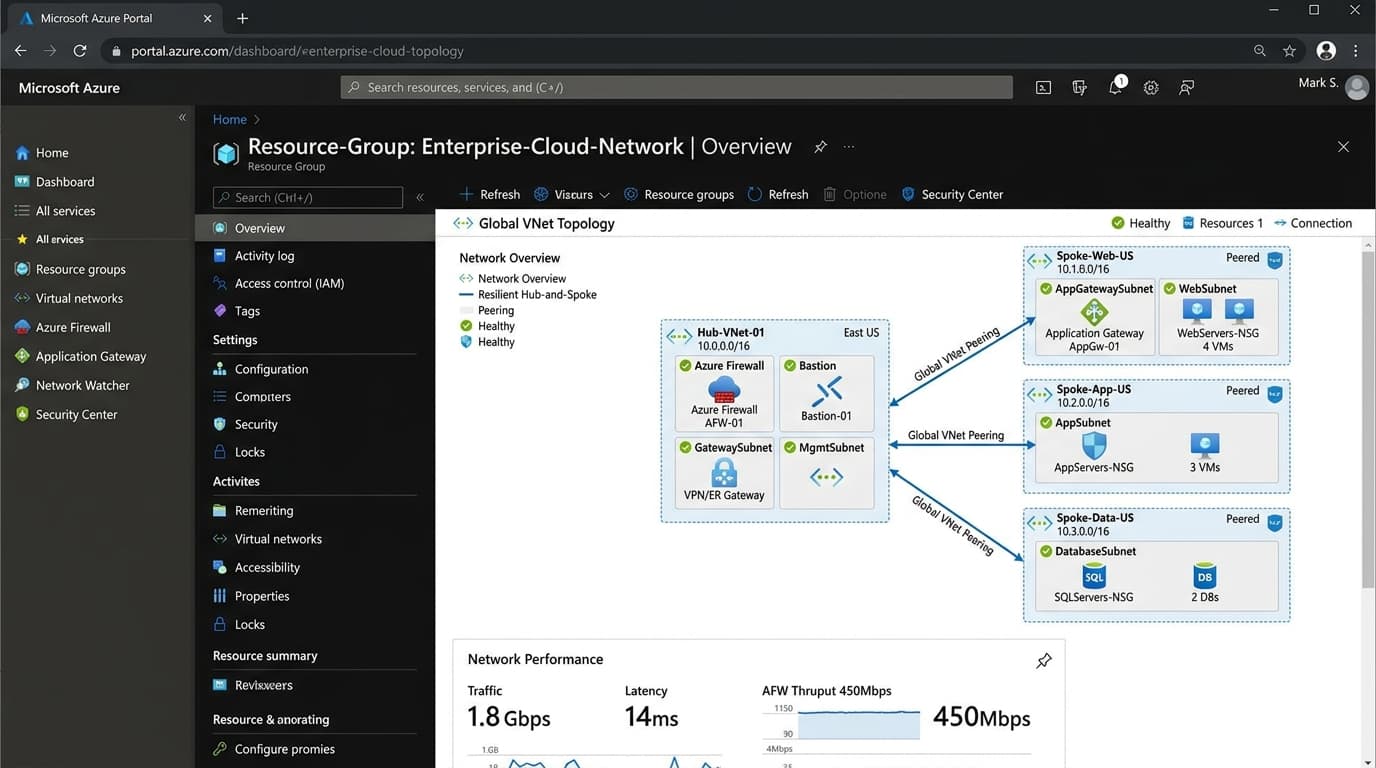Click the top search resources bar
This screenshot has height=768, width=1376.
pyautogui.click(x=677, y=87)
